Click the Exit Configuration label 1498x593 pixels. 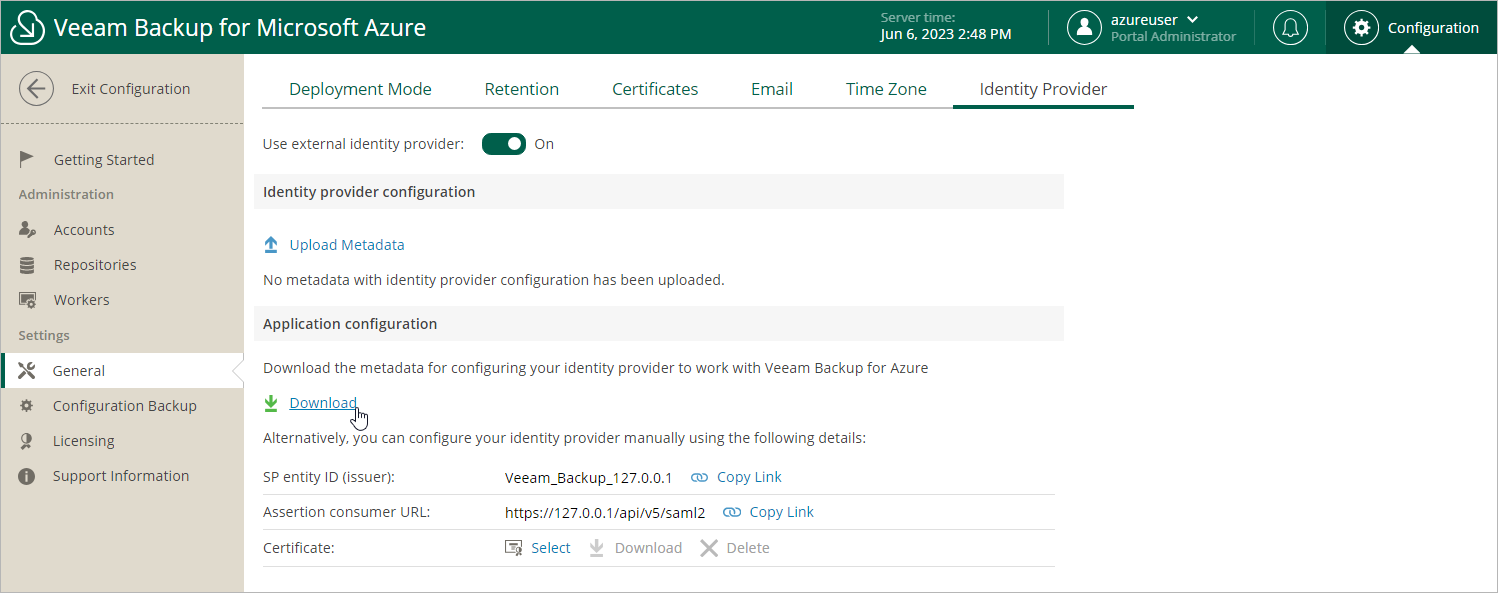coord(131,89)
